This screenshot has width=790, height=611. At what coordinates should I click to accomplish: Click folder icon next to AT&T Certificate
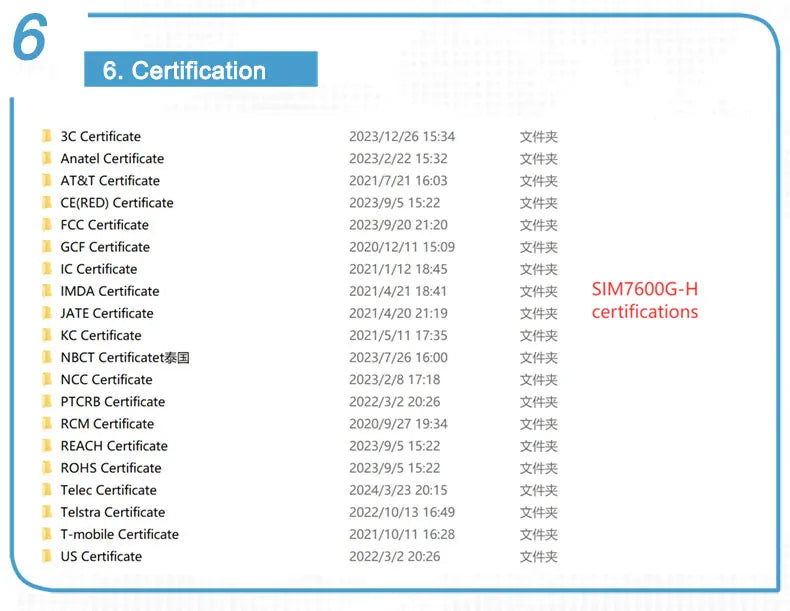(47, 180)
